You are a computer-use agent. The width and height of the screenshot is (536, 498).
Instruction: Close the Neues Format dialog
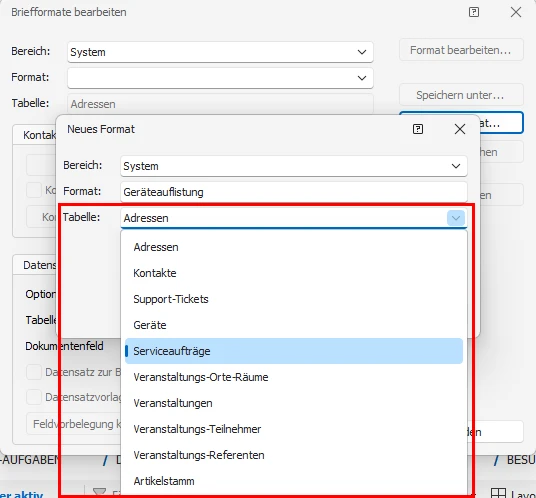pyautogui.click(x=460, y=129)
